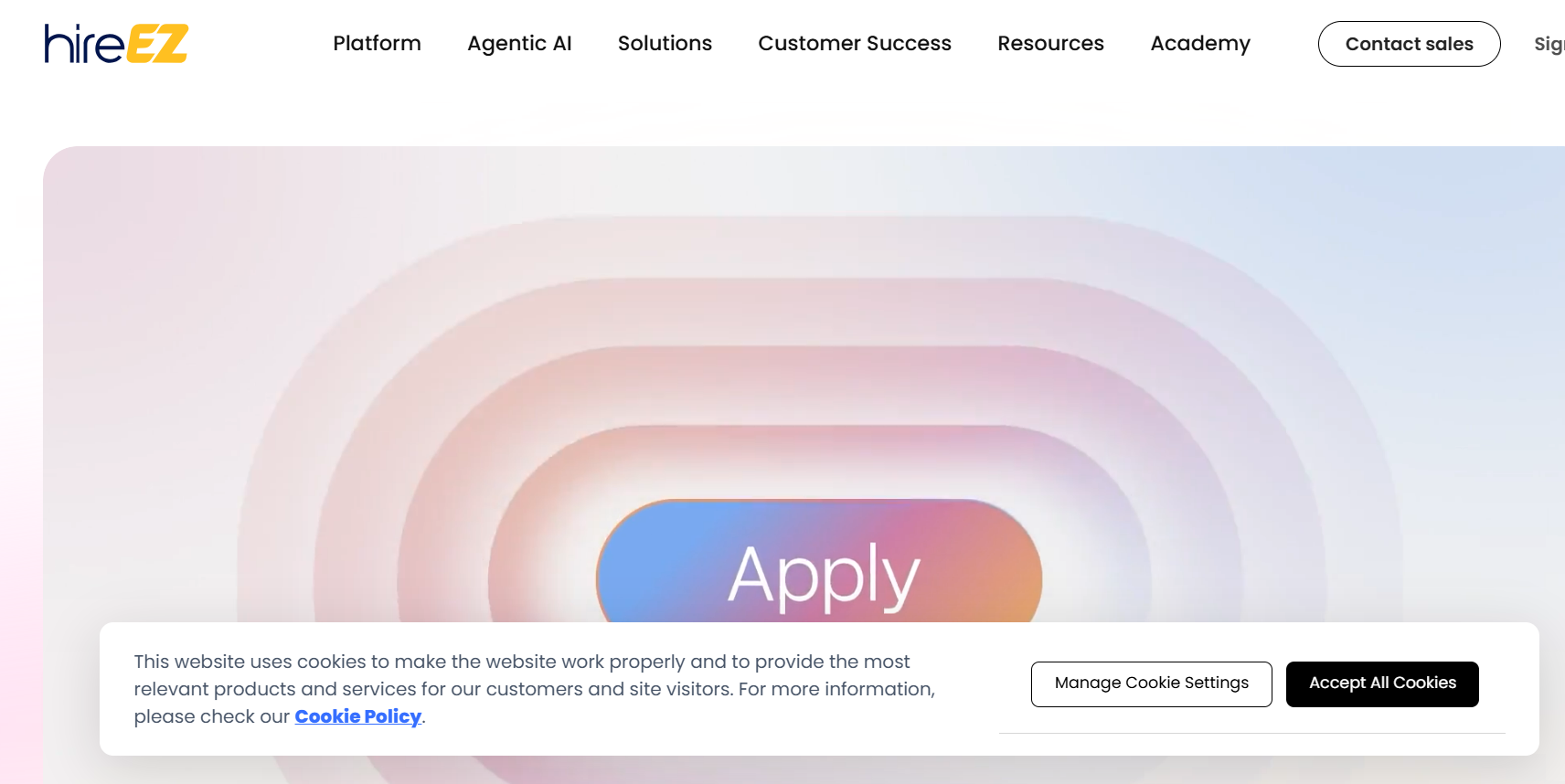Open Manage Cookie Settings

pyautogui.click(x=1151, y=683)
